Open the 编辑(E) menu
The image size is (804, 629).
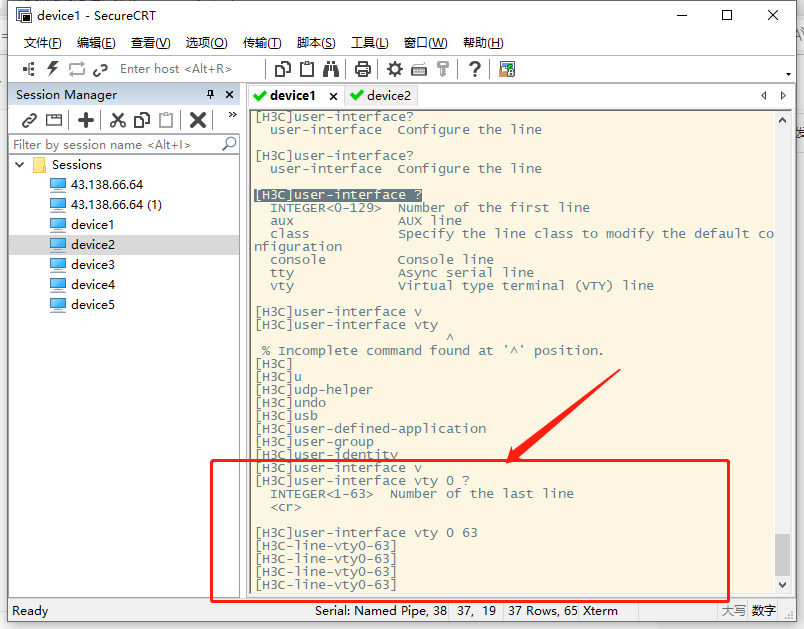click(96, 43)
